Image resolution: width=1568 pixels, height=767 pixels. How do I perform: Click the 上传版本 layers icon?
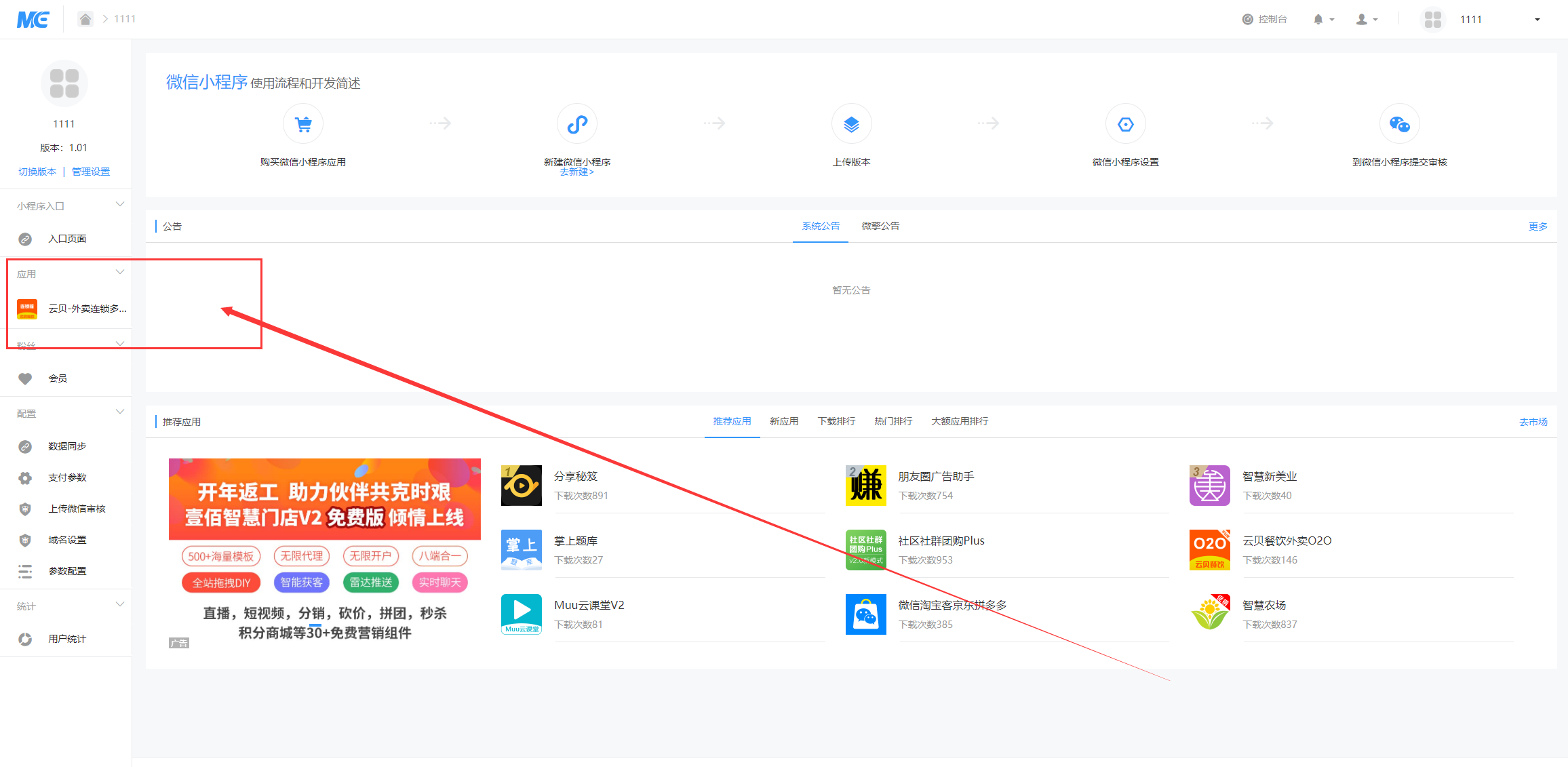click(x=851, y=124)
